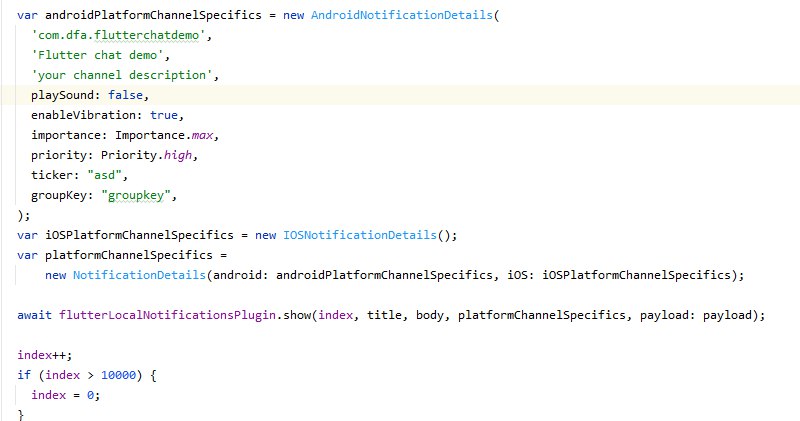
Task: Click the NotificationDetails constructor name
Action: coord(139,275)
